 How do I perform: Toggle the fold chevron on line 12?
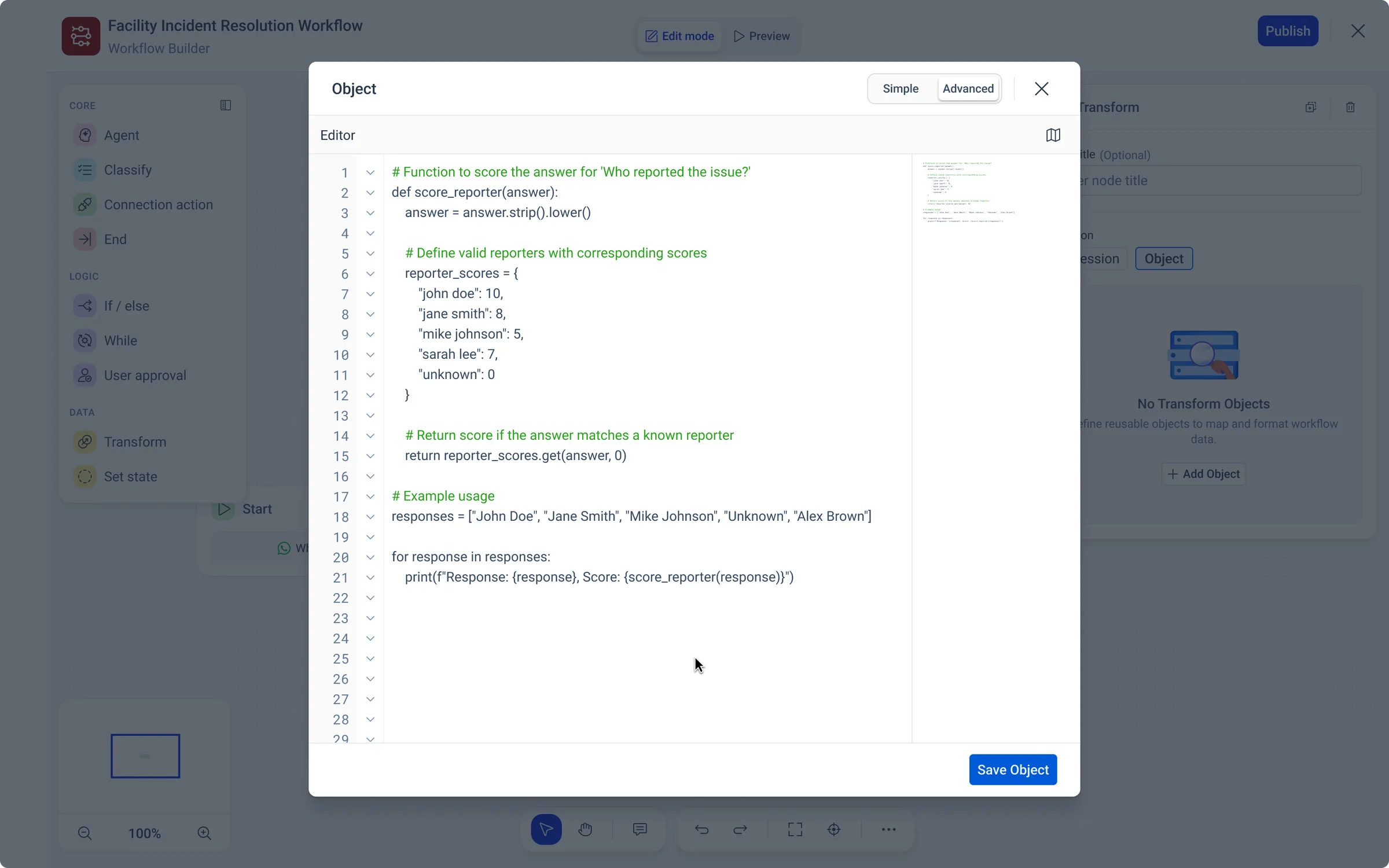pyautogui.click(x=370, y=395)
